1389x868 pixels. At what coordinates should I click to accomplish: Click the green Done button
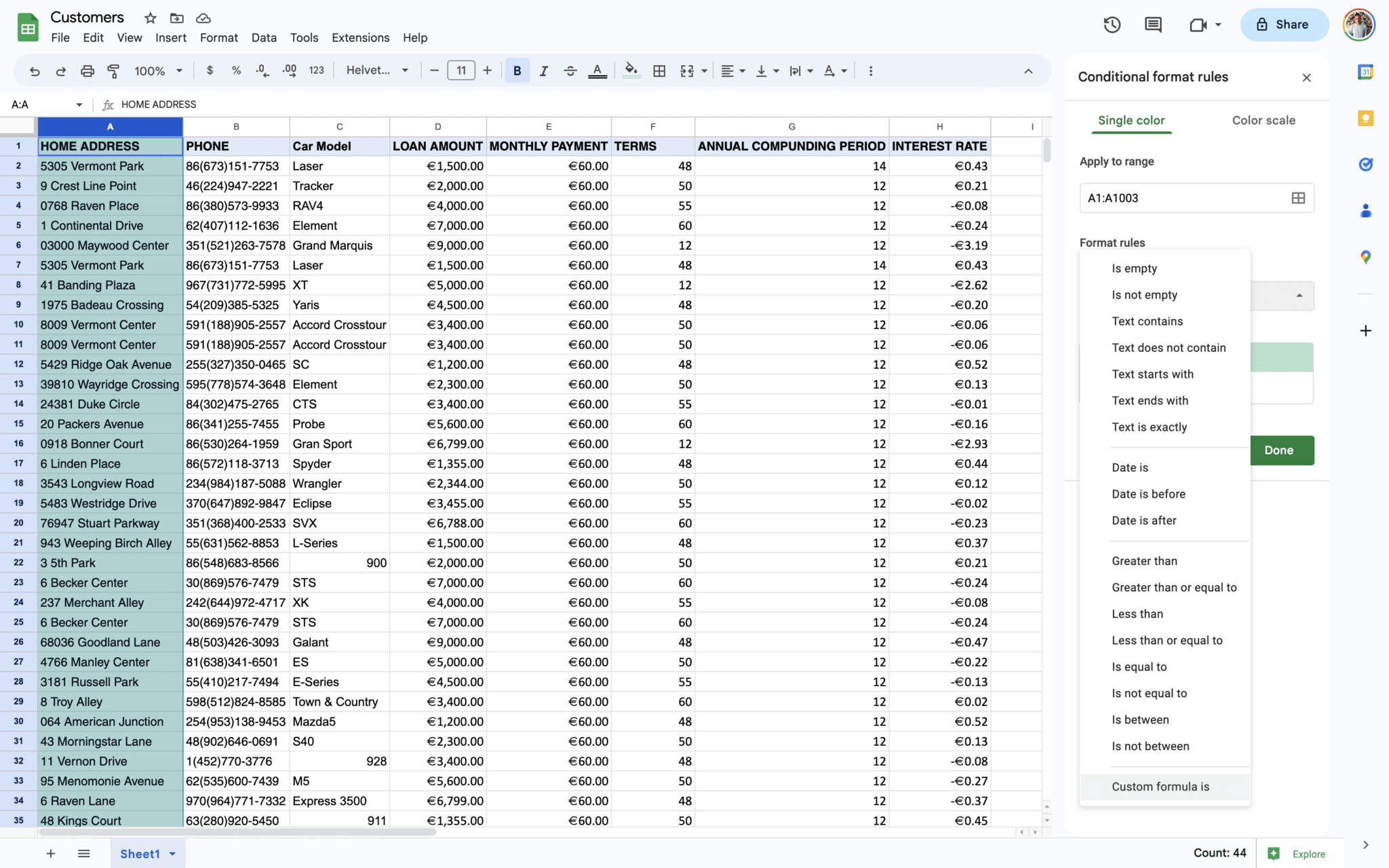[x=1278, y=450]
